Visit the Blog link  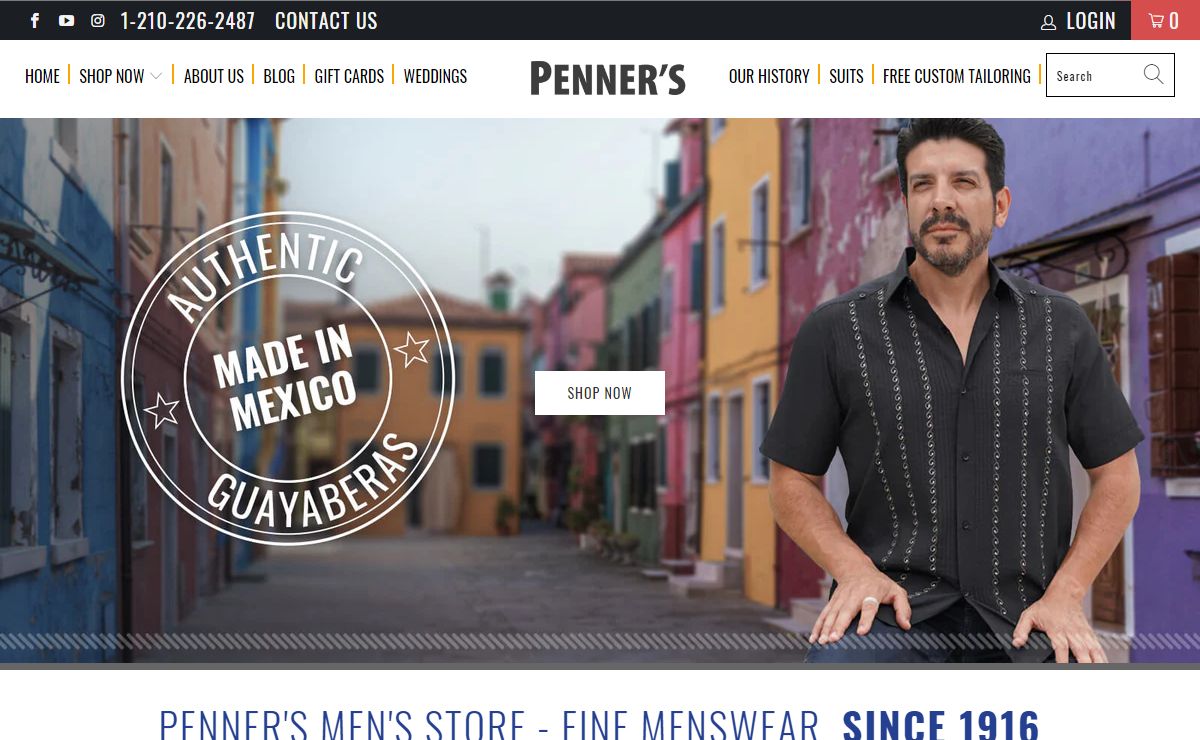coord(279,76)
